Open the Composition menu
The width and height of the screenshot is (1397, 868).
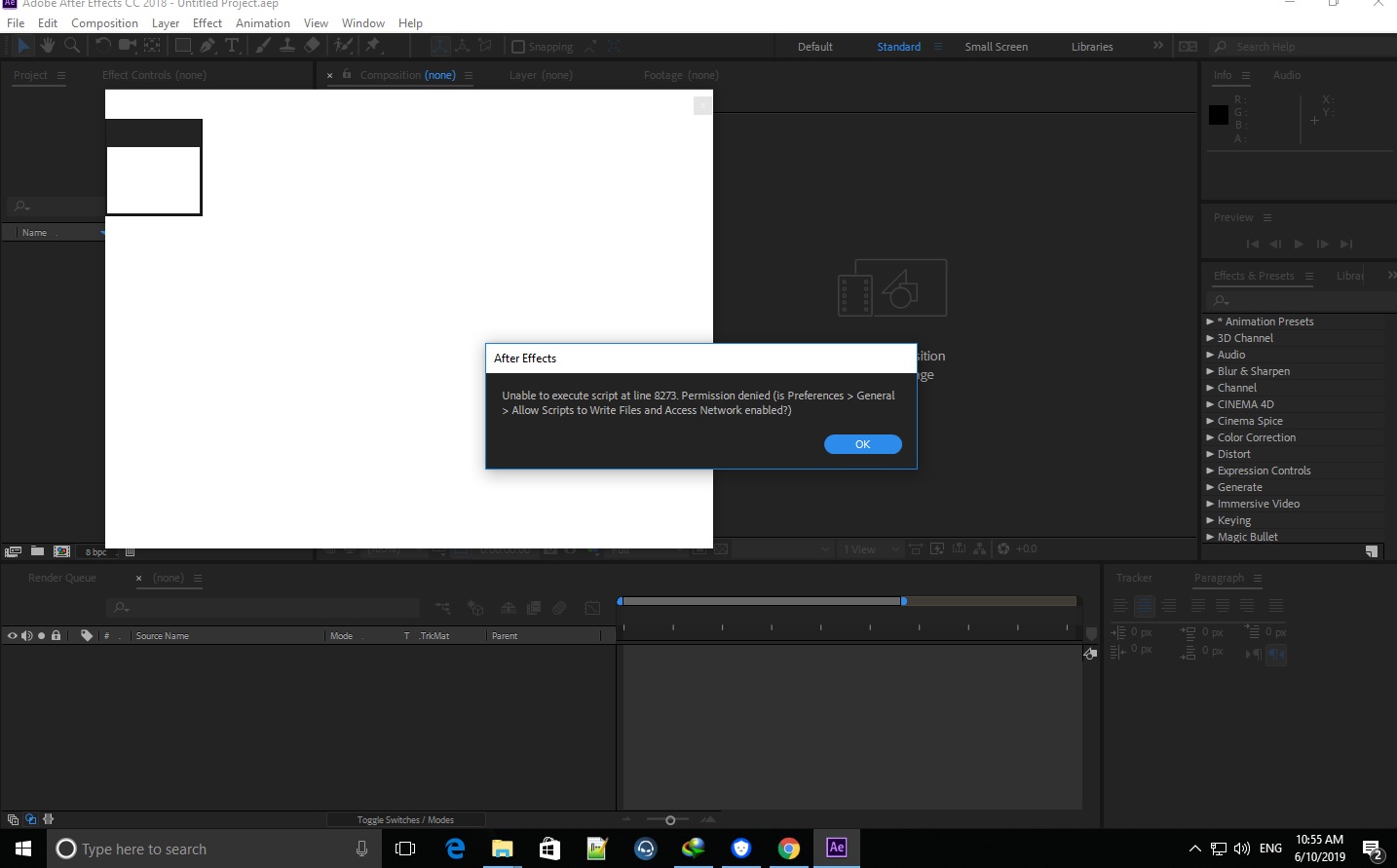tap(104, 22)
